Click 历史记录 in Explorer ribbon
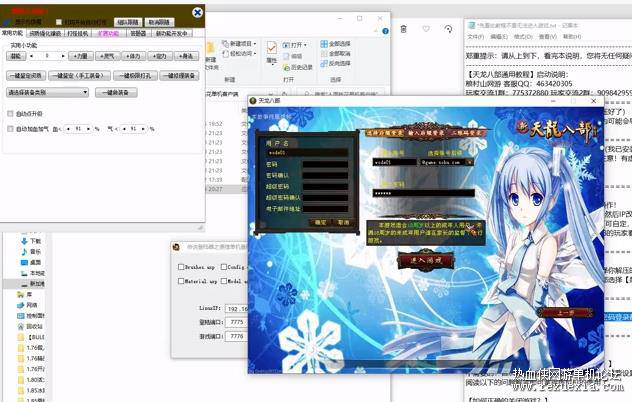The height and width of the screenshot is (402, 632). [x=297, y=67]
